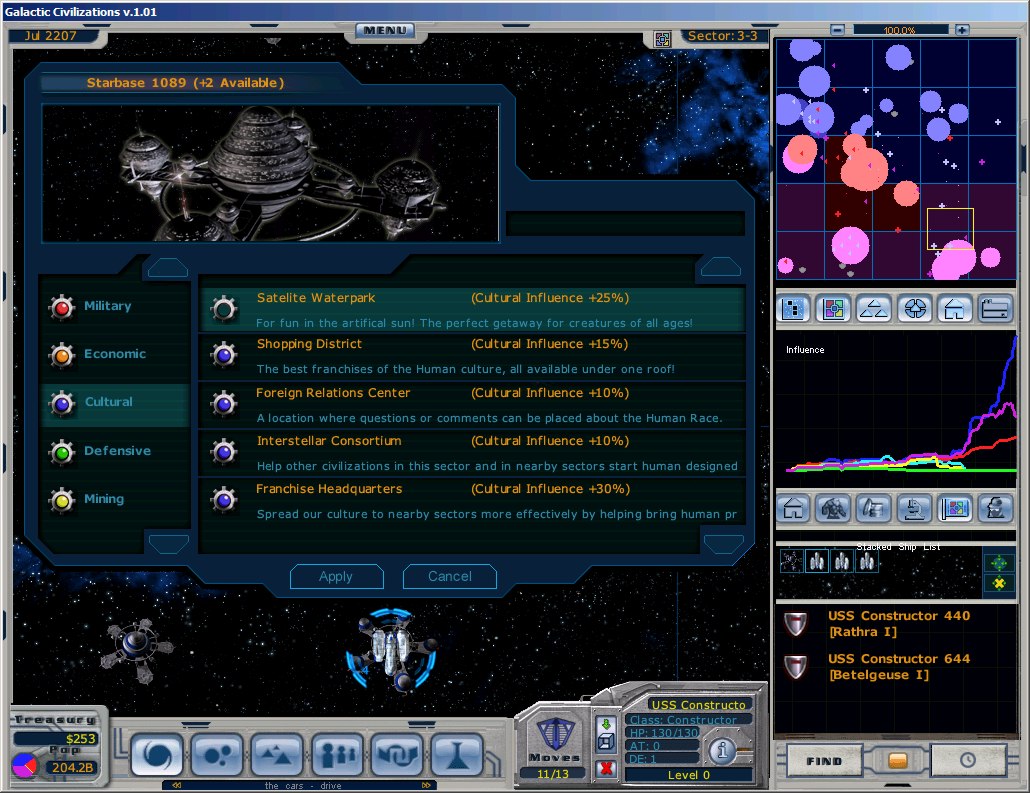Screen dimensions: 1030x793
Task: Click shield icon of USS Constructor 644
Action: [795, 666]
